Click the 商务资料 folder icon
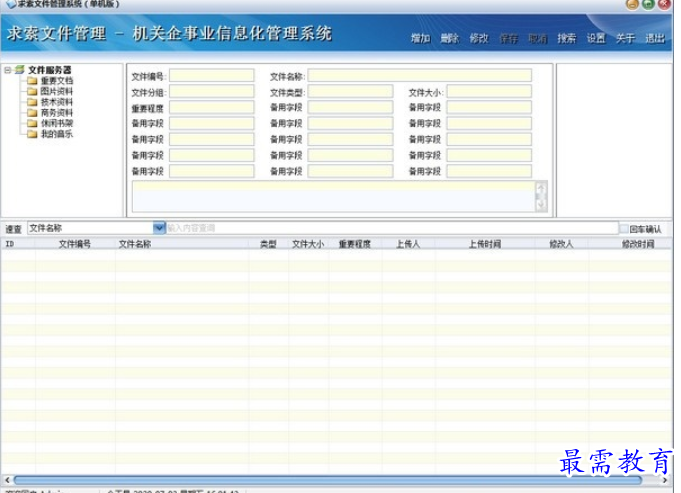Screen dimensions: 681x493 click(32, 113)
